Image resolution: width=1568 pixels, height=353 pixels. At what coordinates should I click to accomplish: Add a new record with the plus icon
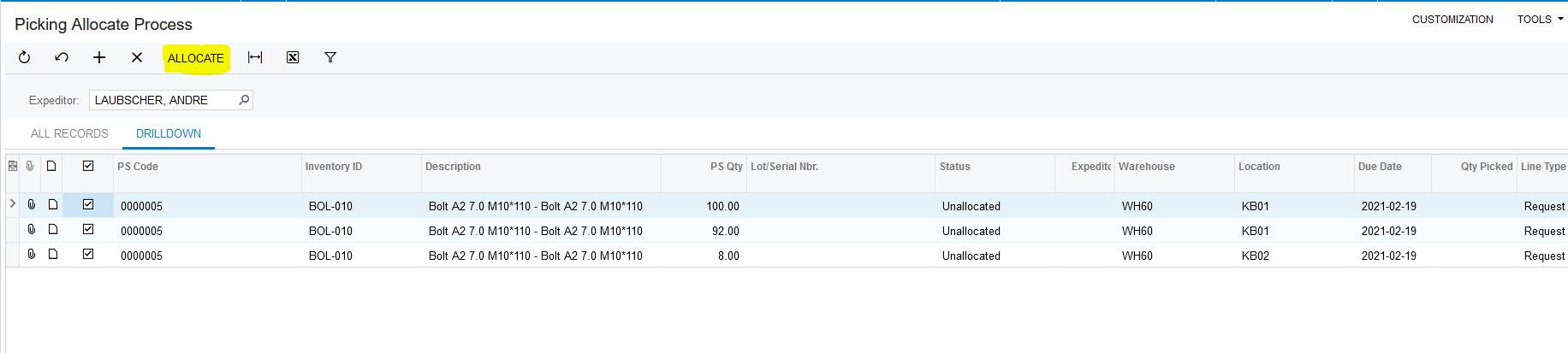(x=99, y=57)
